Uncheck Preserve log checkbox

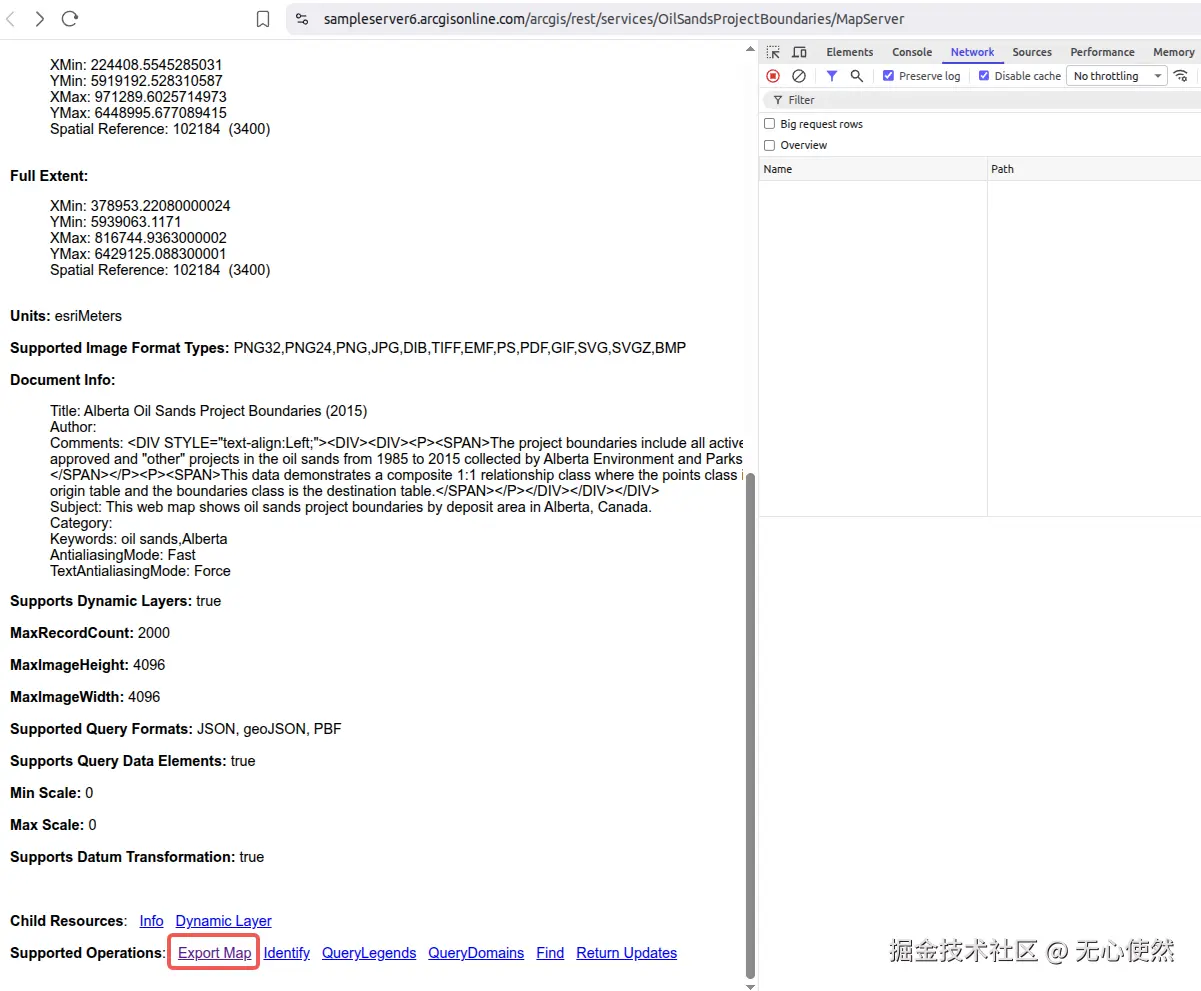(x=888, y=76)
